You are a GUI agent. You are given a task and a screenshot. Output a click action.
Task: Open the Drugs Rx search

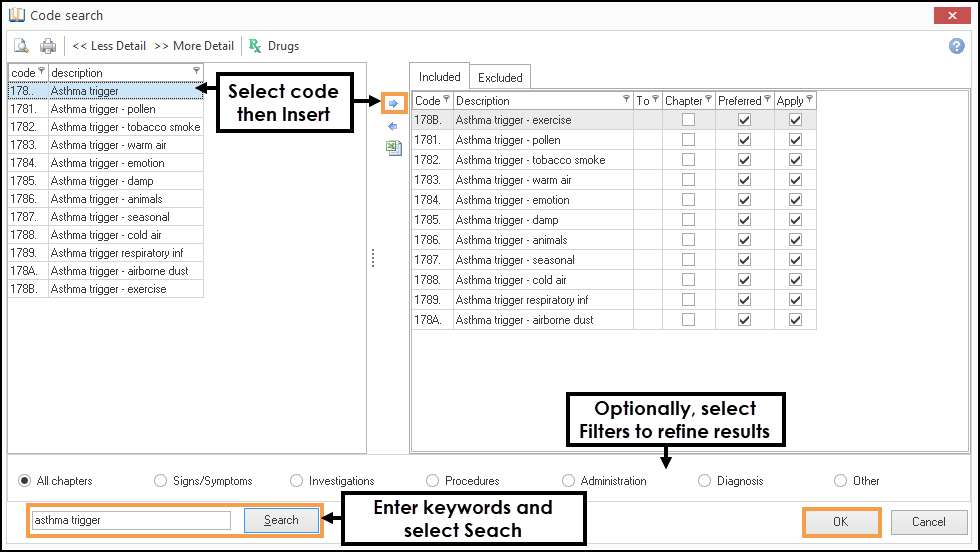point(273,46)
